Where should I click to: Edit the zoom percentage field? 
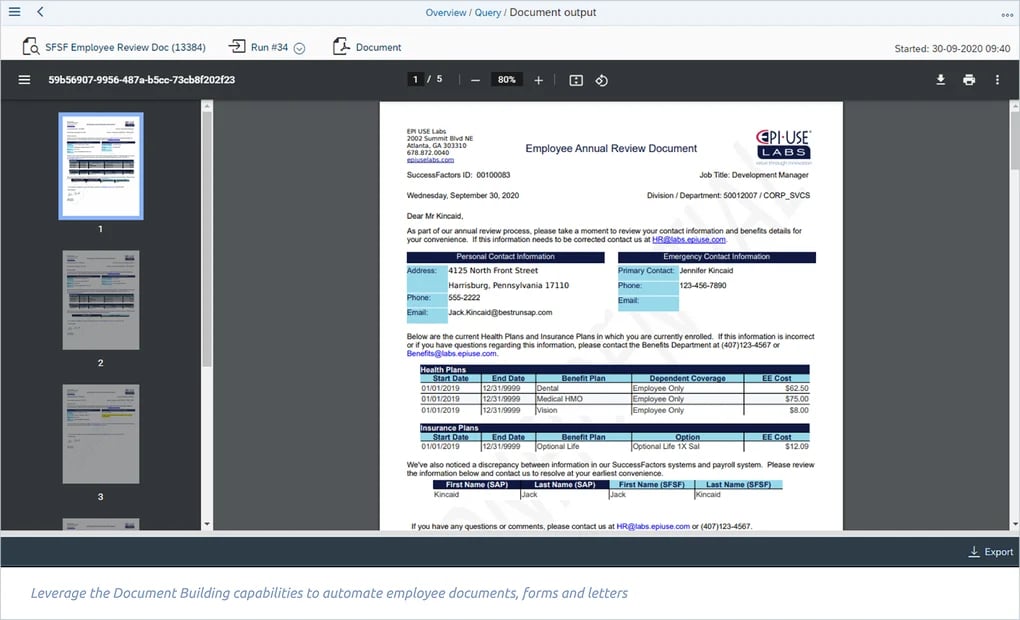507,80
